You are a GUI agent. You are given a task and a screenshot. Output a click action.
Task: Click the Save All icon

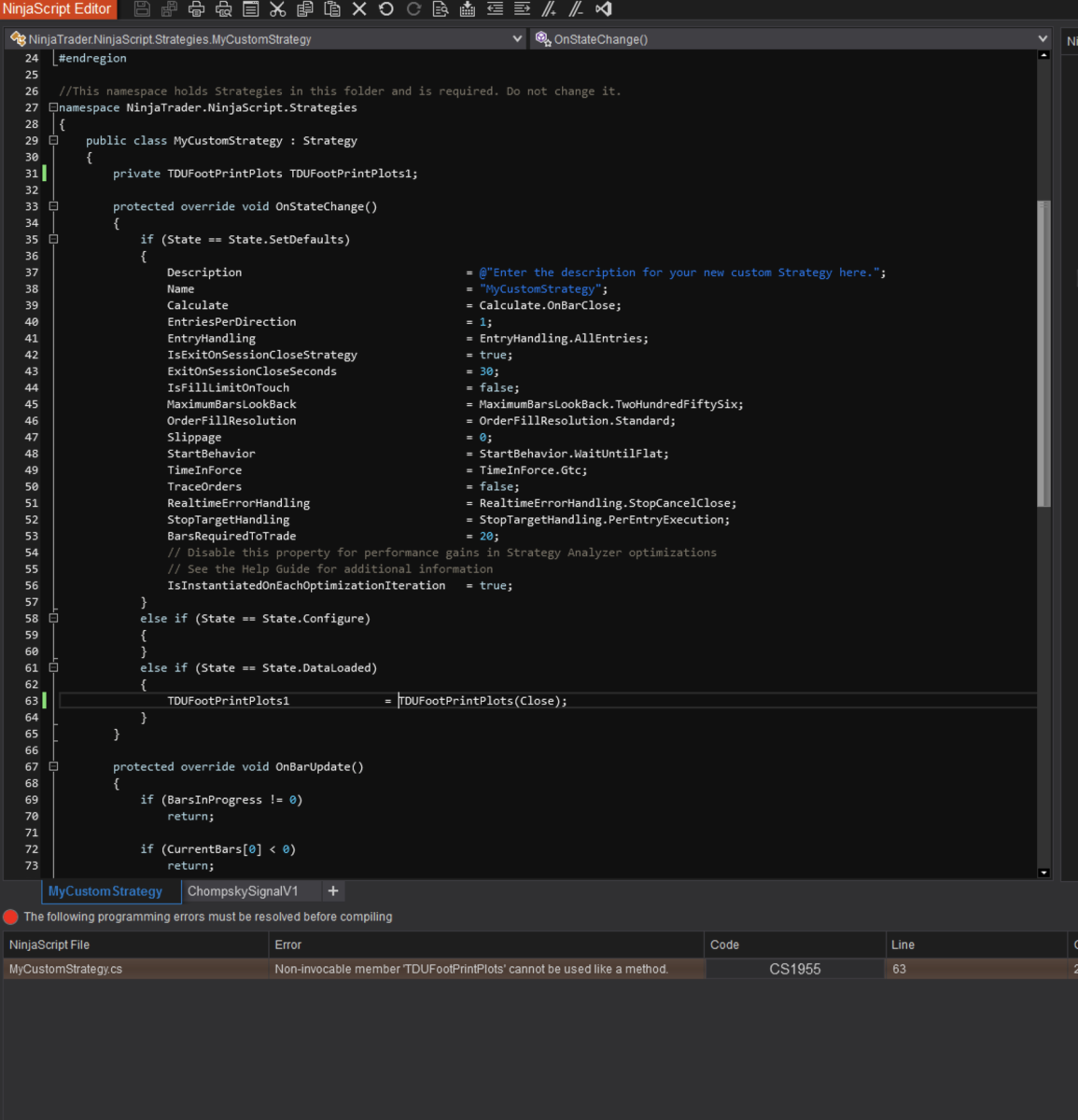[169, 9]
